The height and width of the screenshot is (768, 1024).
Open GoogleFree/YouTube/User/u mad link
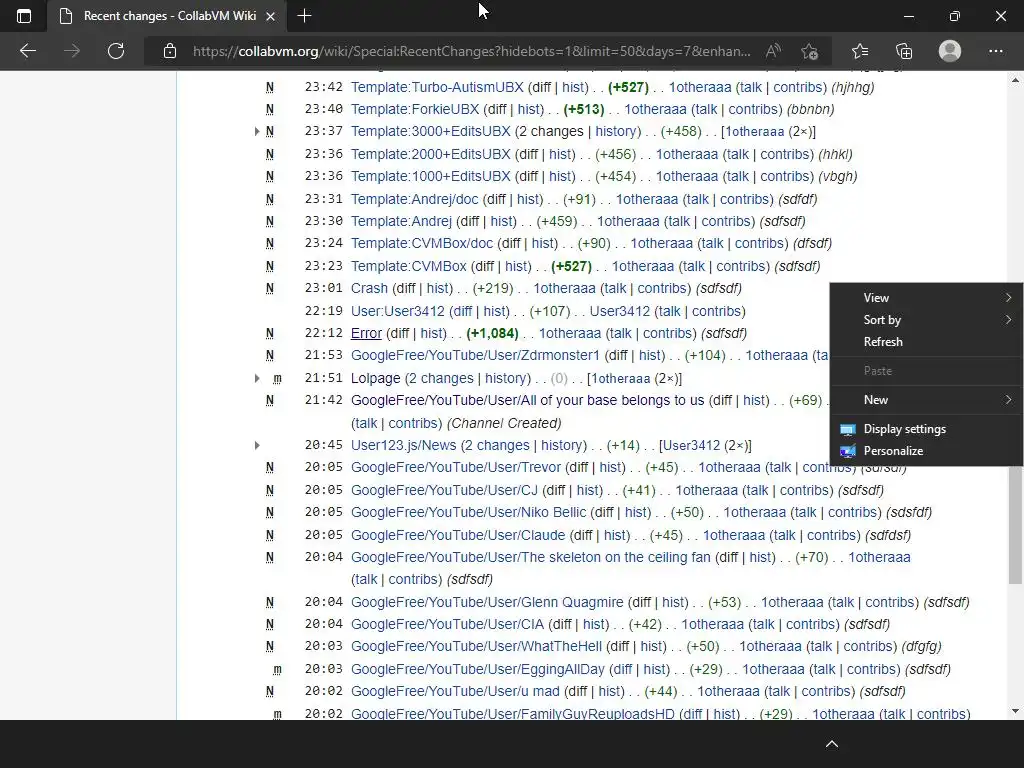[x=455, y=692]
